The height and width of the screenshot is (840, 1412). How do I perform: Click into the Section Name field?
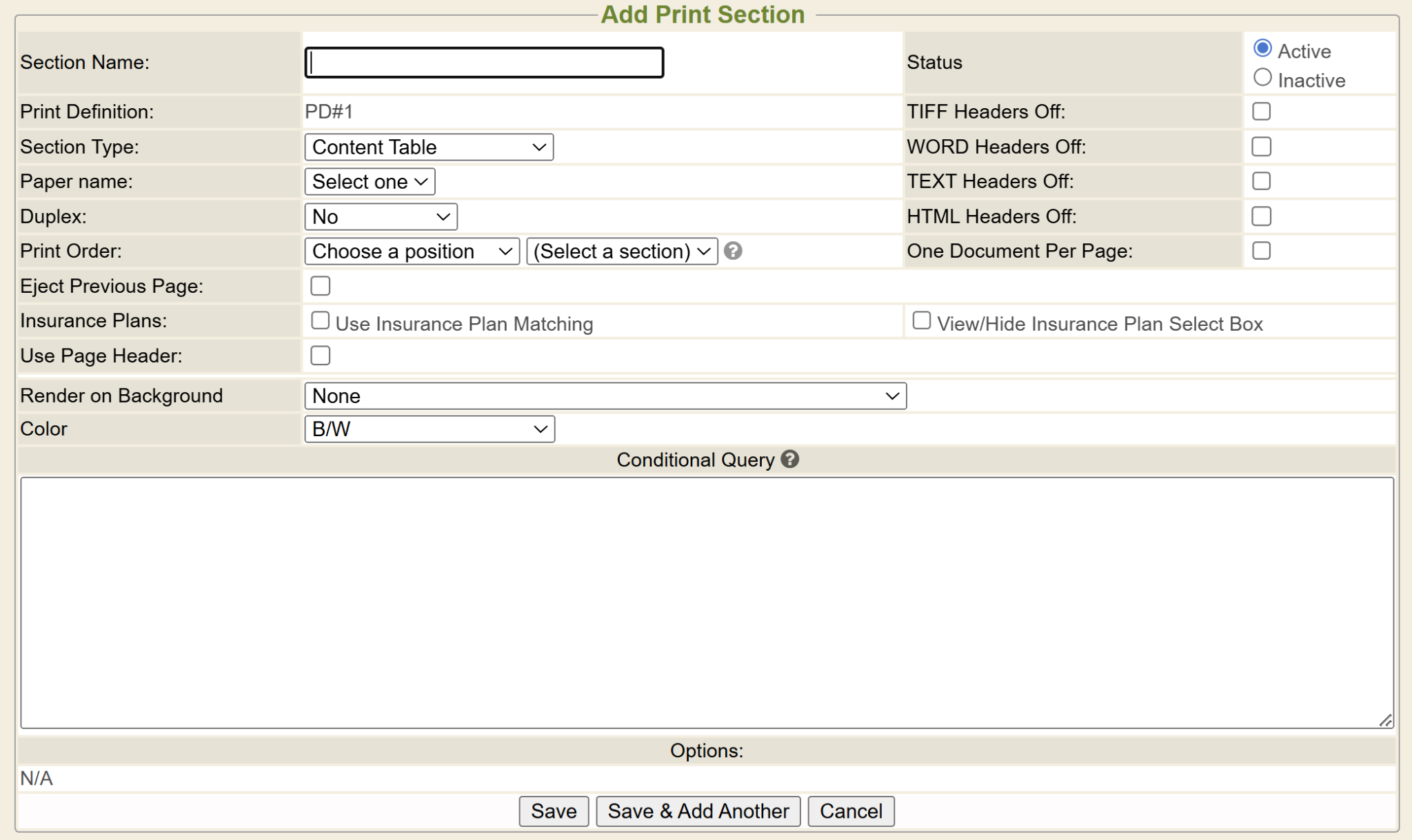tap(484, 63)
